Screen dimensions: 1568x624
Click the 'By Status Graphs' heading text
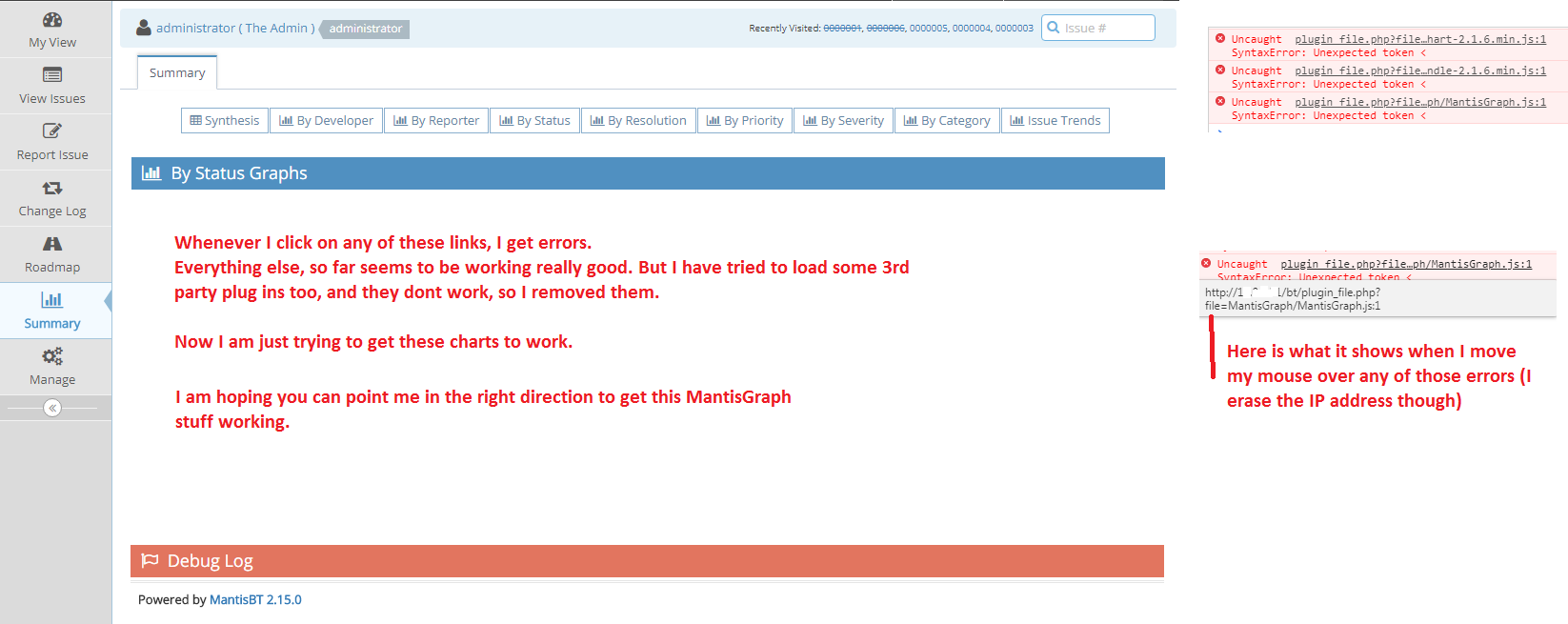pyautogui.click(x=239, y=173)
